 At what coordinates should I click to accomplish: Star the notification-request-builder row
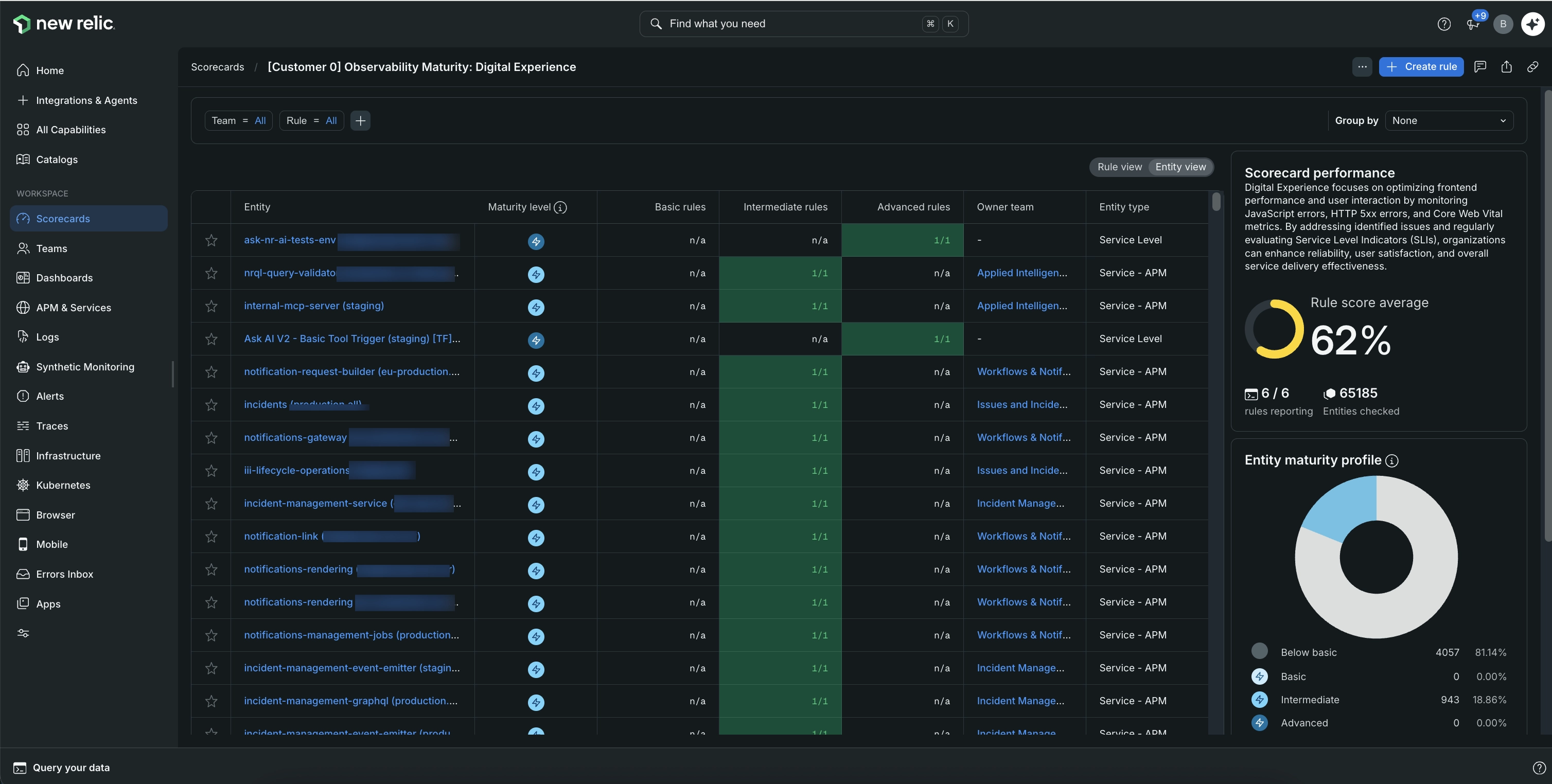tap(211, 372)
